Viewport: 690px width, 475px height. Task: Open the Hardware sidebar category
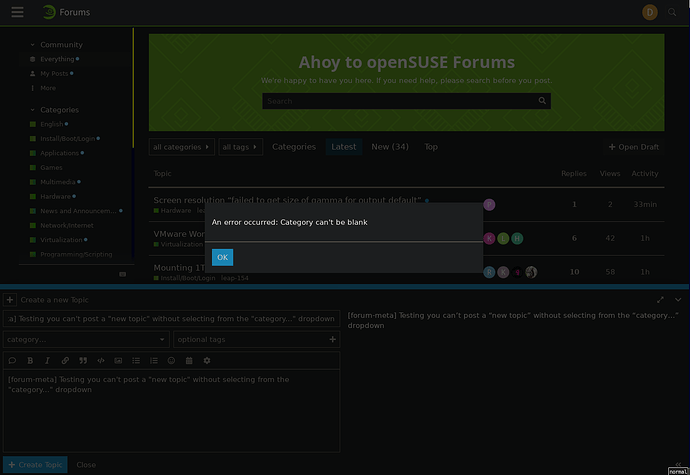[x=55, y=196]
